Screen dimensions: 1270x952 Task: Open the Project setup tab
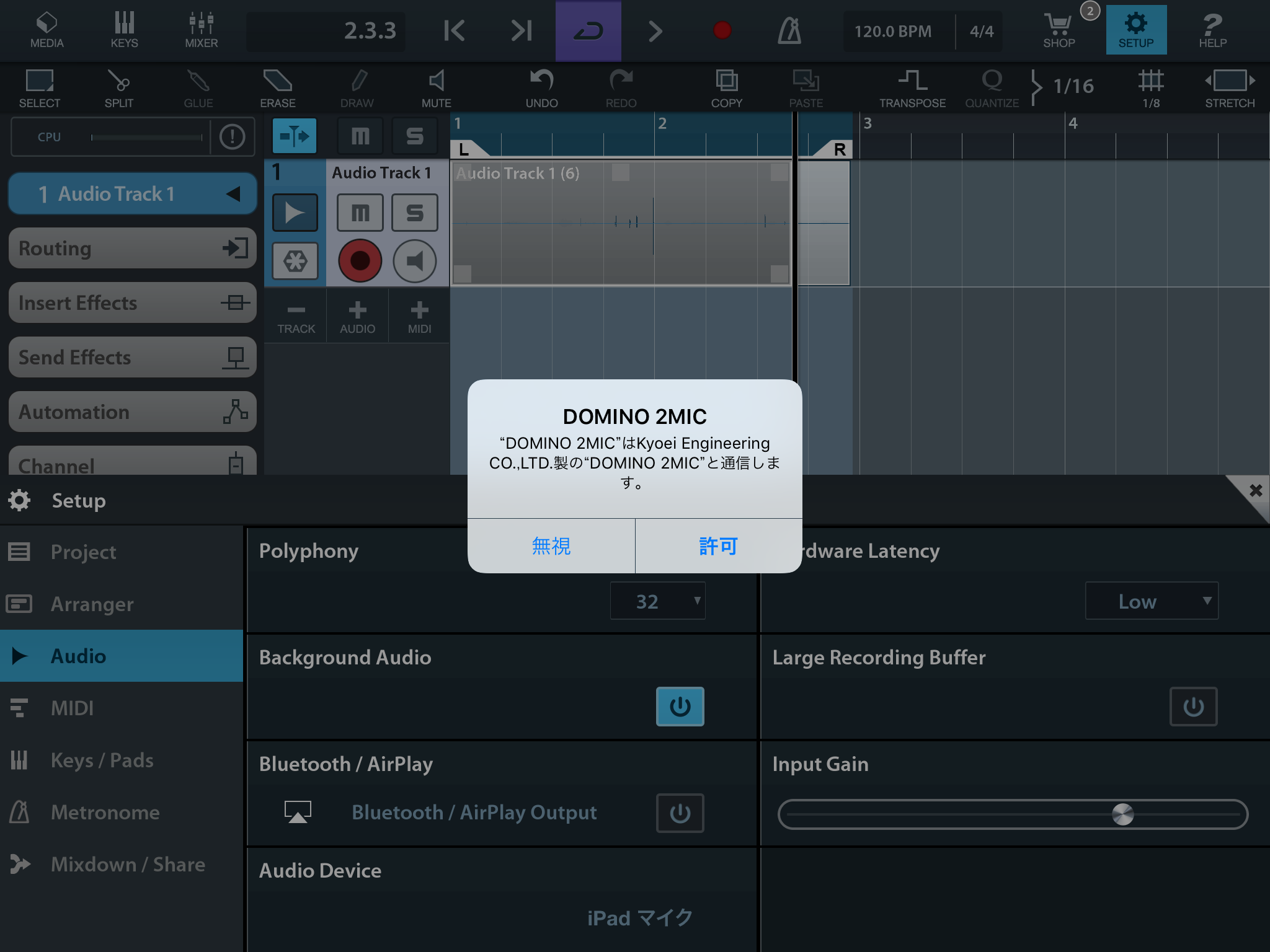122,552
